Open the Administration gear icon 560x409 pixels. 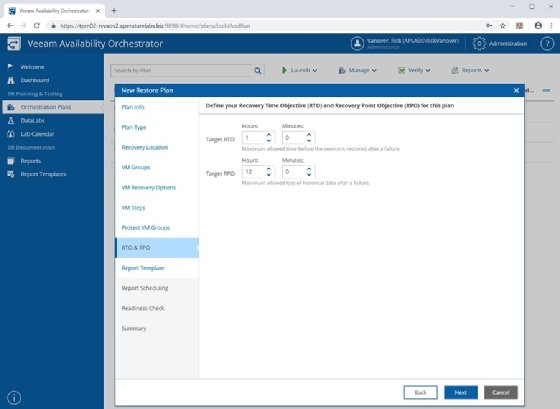click(479, 44)
